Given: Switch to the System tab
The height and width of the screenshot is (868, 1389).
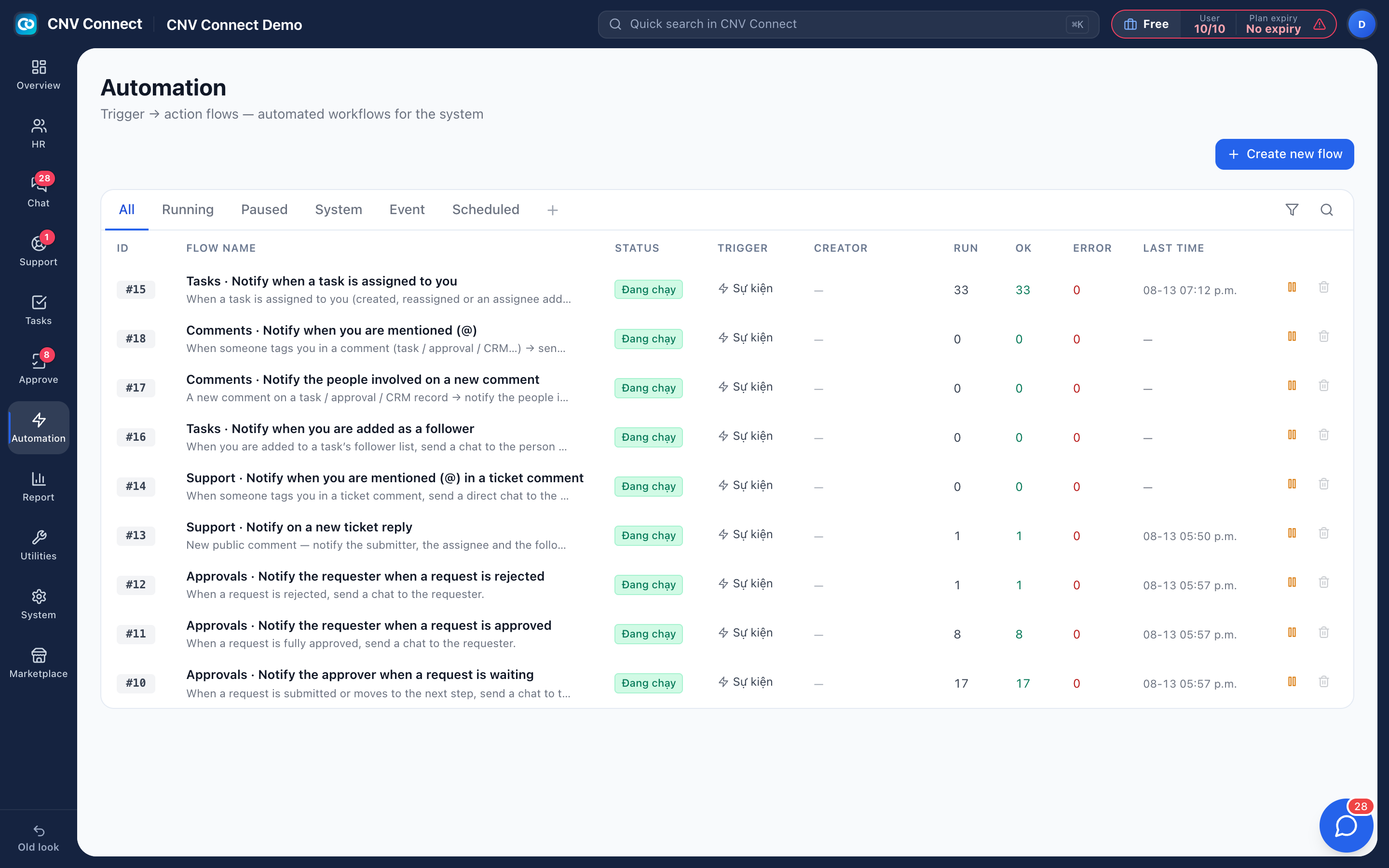Looking at the screenshot, I should tap(338, 210).
